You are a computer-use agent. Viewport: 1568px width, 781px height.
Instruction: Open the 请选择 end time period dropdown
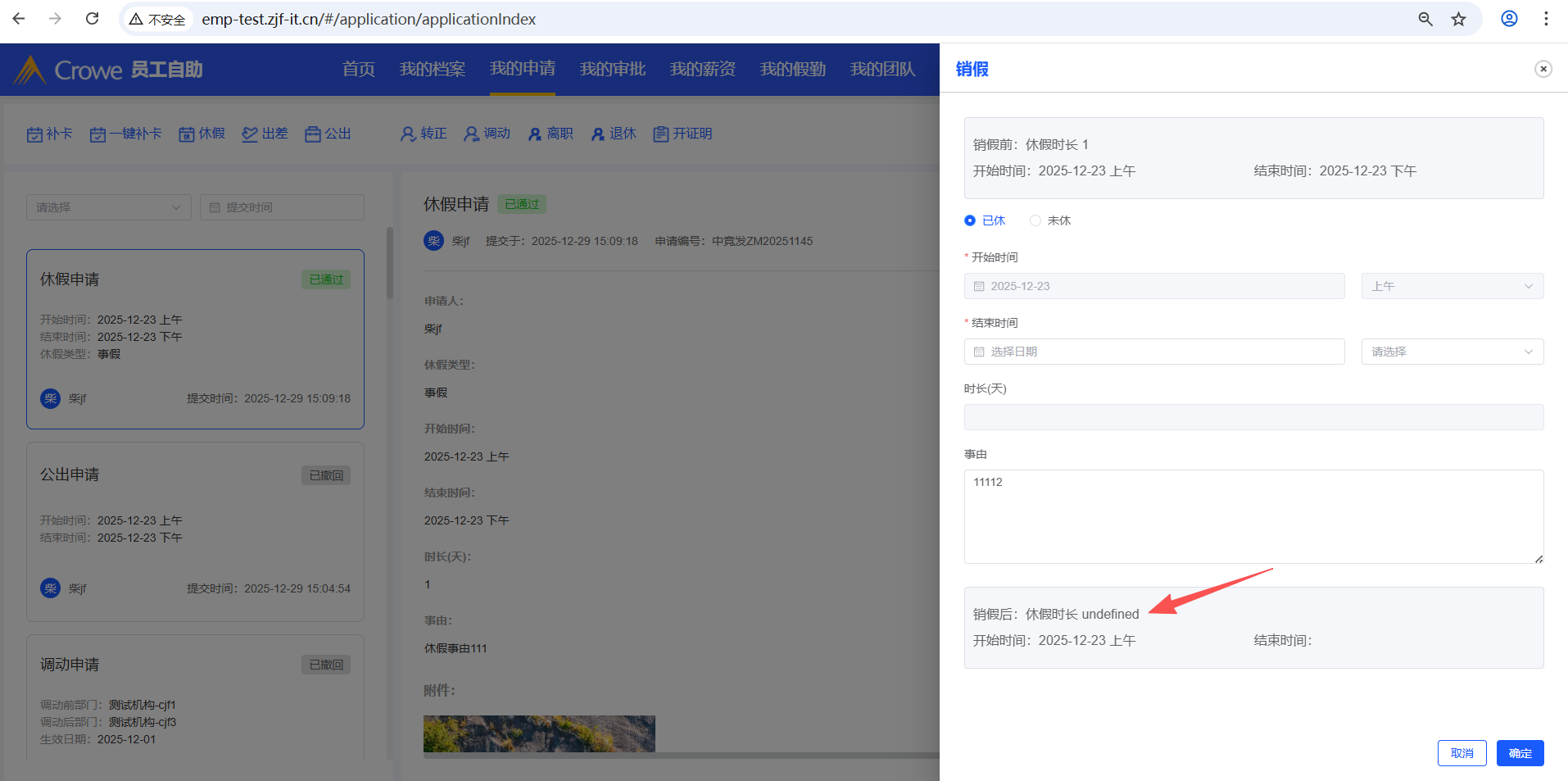pyautogui.click(x=1452, y=352)
